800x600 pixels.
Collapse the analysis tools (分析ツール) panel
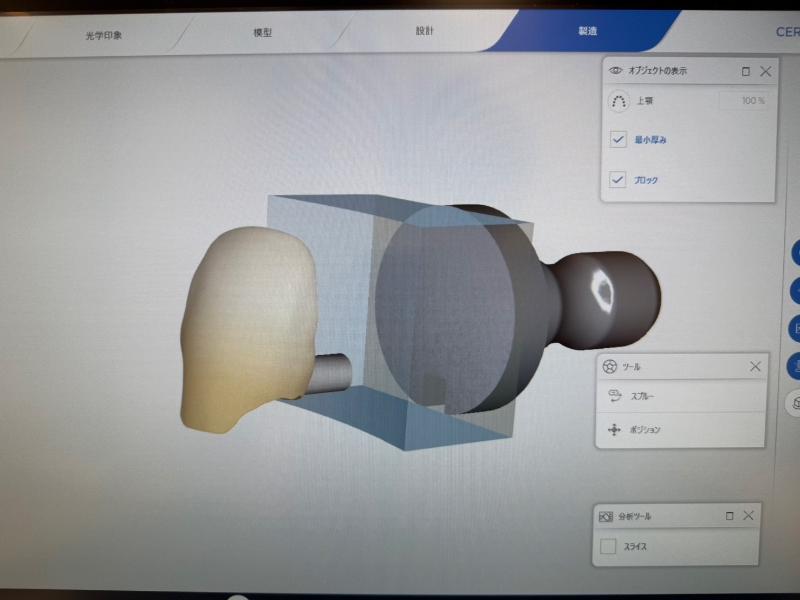click(729, 516)
